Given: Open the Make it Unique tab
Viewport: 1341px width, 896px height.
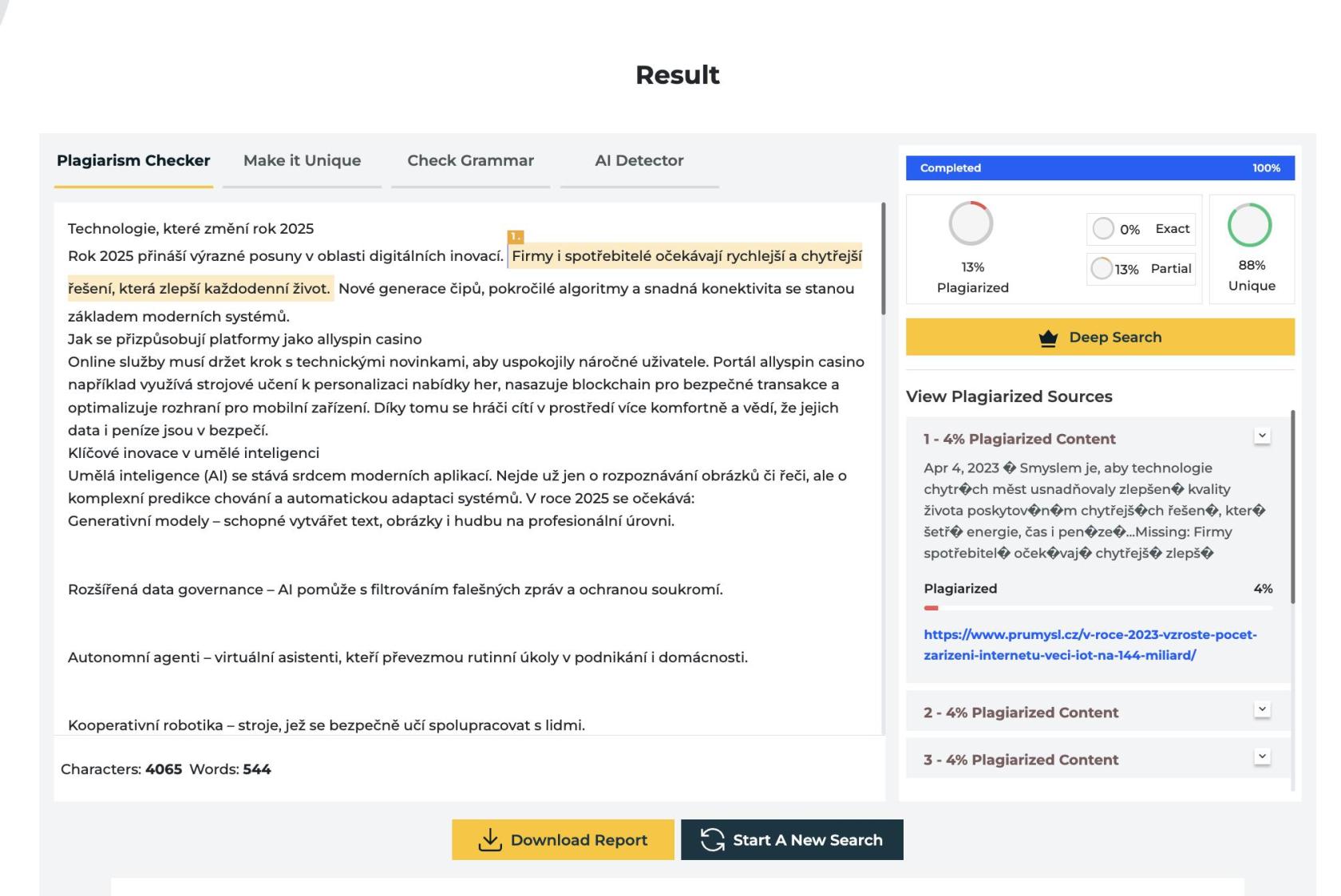Looking at the screenshot, I should tap(302, 160).
